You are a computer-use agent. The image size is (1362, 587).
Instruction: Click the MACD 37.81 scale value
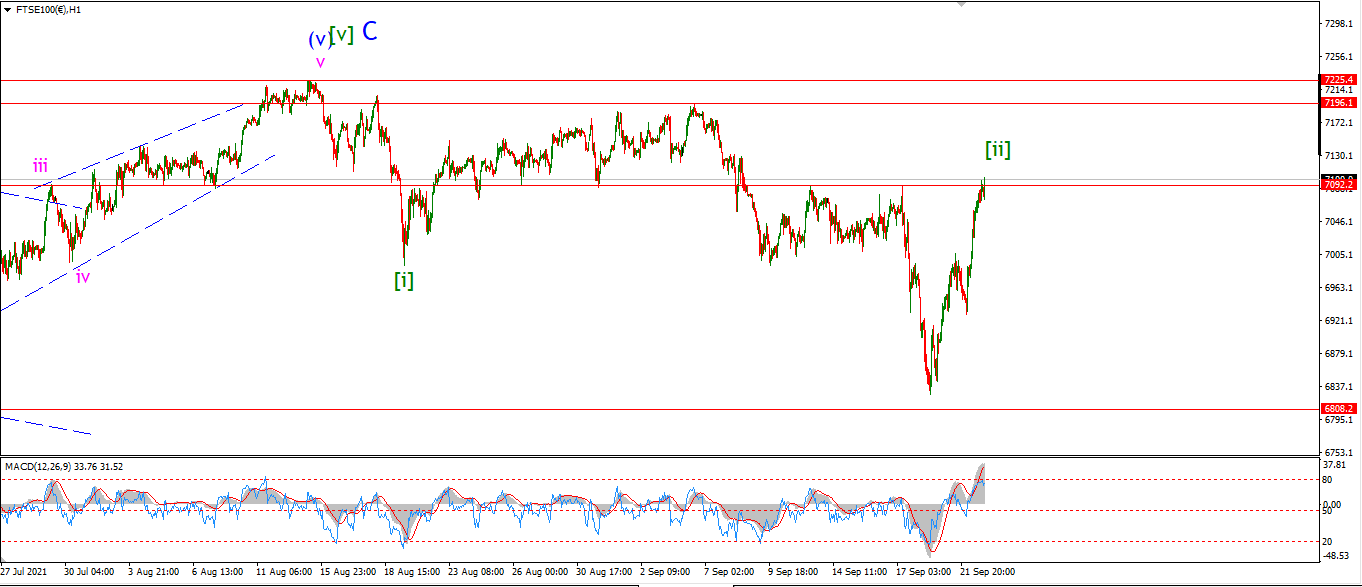coord(1335,465)
